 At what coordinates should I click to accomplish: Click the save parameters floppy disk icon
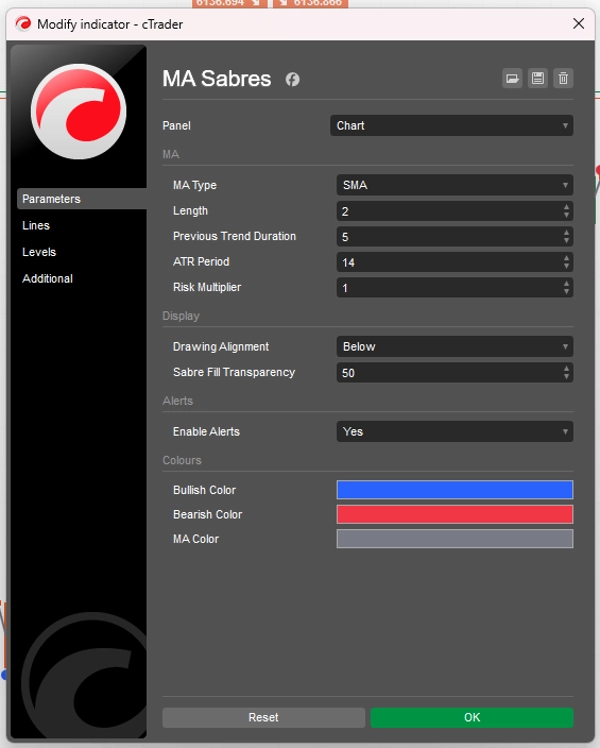[538, 78]
